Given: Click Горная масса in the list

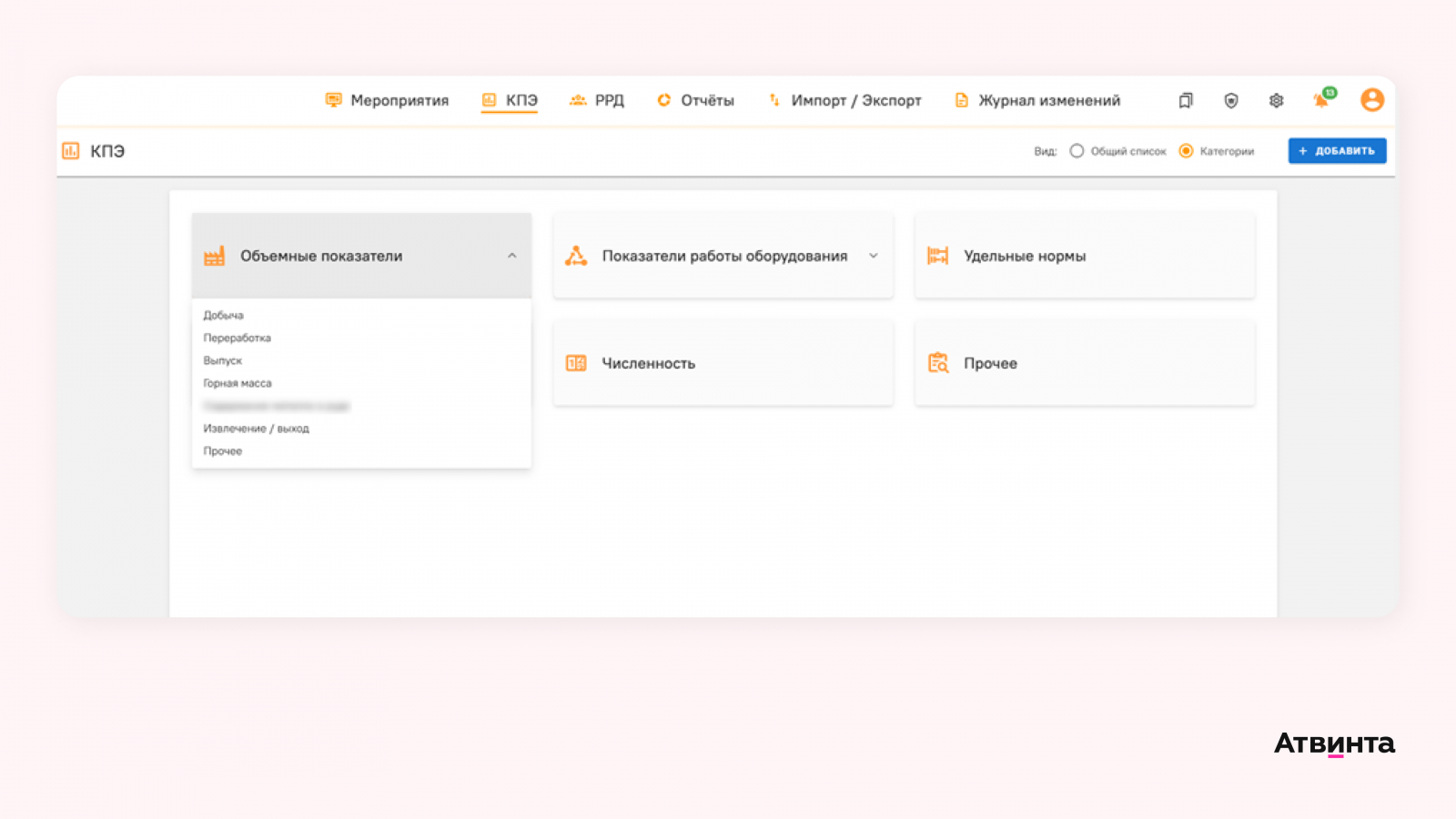Looking at the screenshot, I should point(238,383).
